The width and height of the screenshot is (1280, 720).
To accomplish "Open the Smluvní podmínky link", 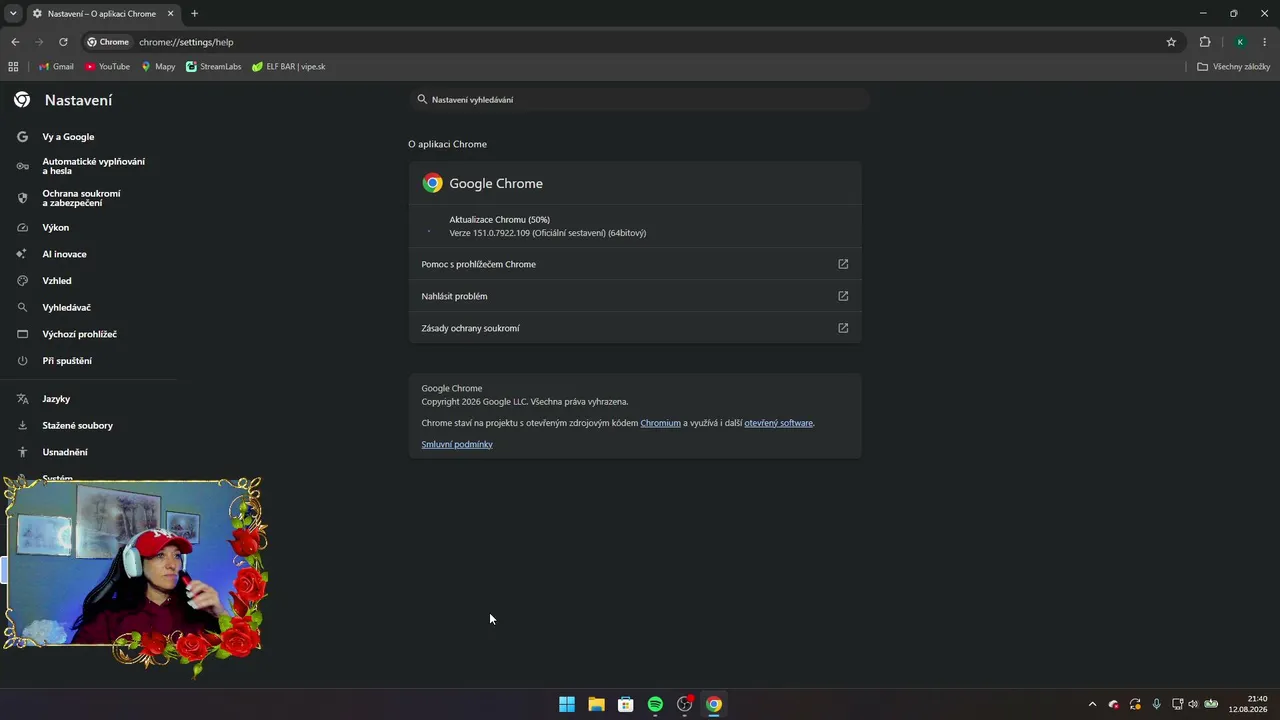I will 457,444.
